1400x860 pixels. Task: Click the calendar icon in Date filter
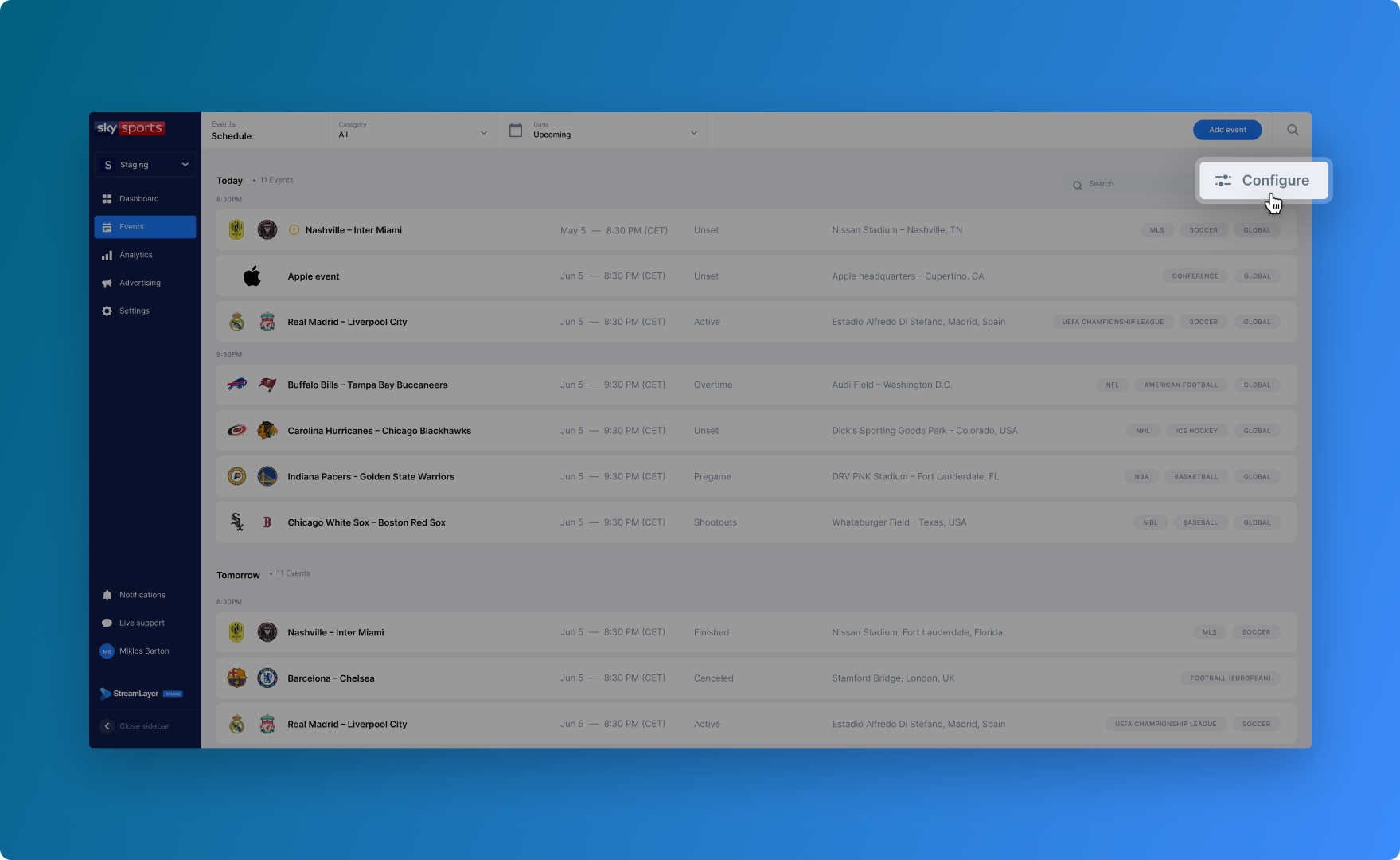pyautogui.click(x=516, y=131)
